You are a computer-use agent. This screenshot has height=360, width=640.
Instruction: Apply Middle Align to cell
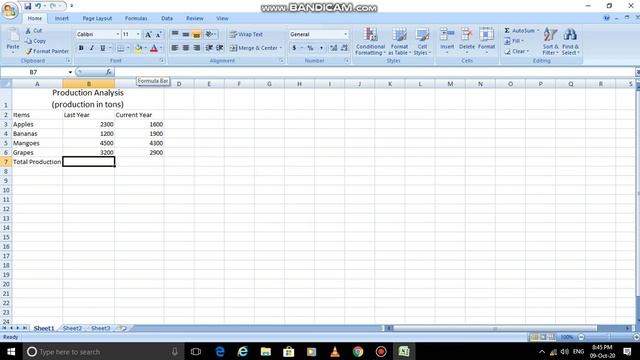coord(186,35)
